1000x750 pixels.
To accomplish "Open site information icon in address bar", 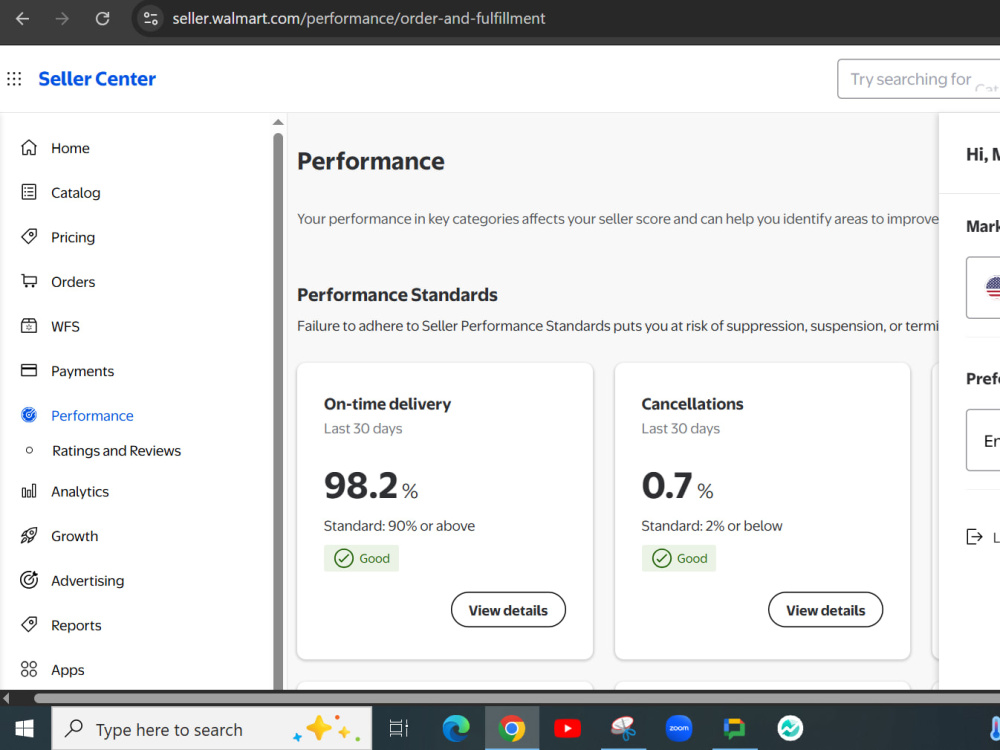I will 151,18.
